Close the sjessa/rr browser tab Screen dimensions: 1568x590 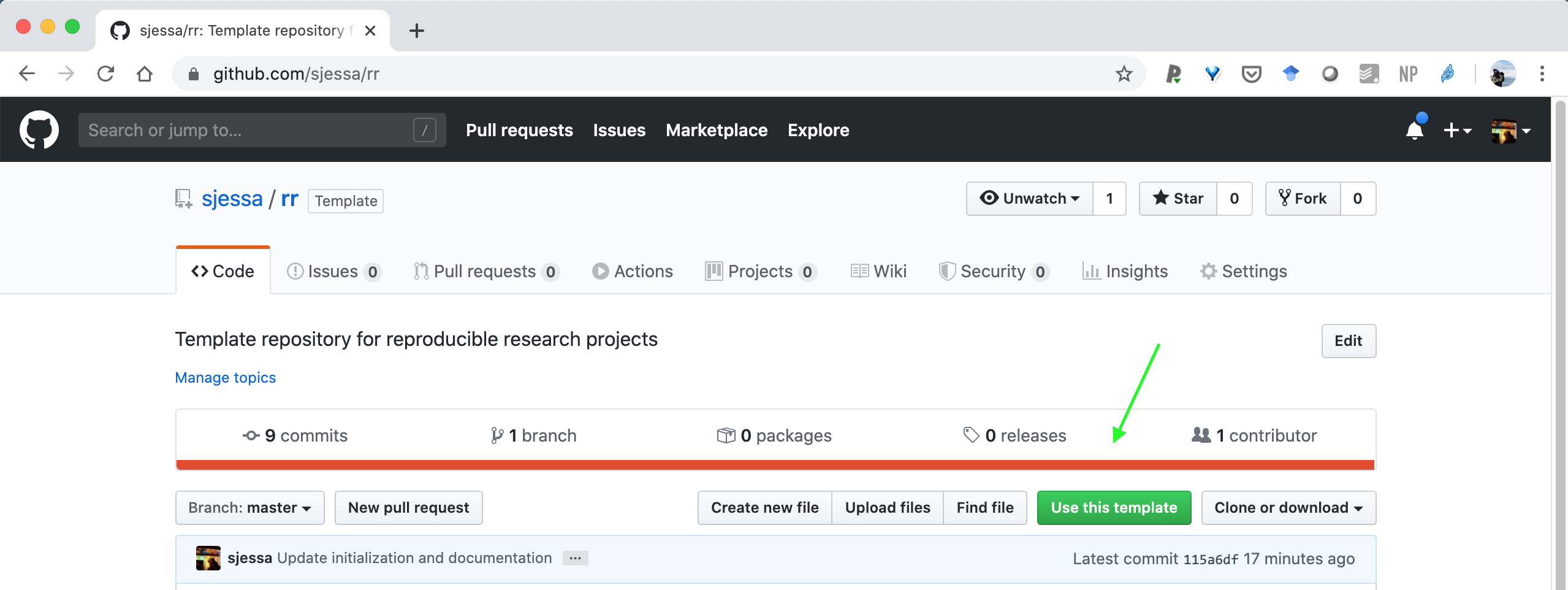click(x=370, y=31)
